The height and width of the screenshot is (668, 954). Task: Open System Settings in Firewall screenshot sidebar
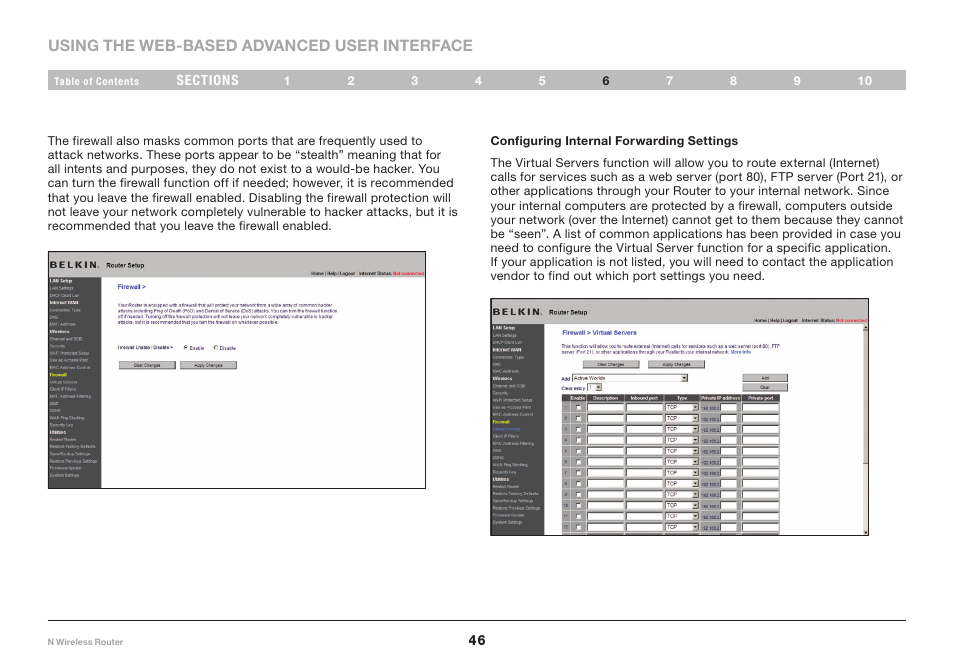point(64,475)
